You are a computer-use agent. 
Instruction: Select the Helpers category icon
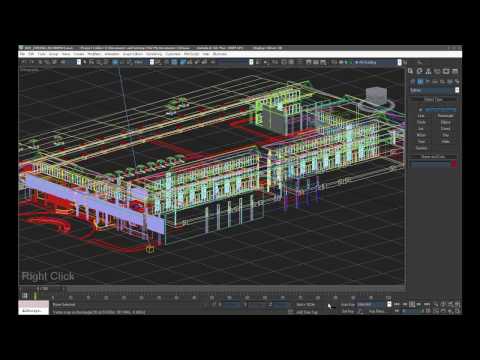(x=442, y=81)
